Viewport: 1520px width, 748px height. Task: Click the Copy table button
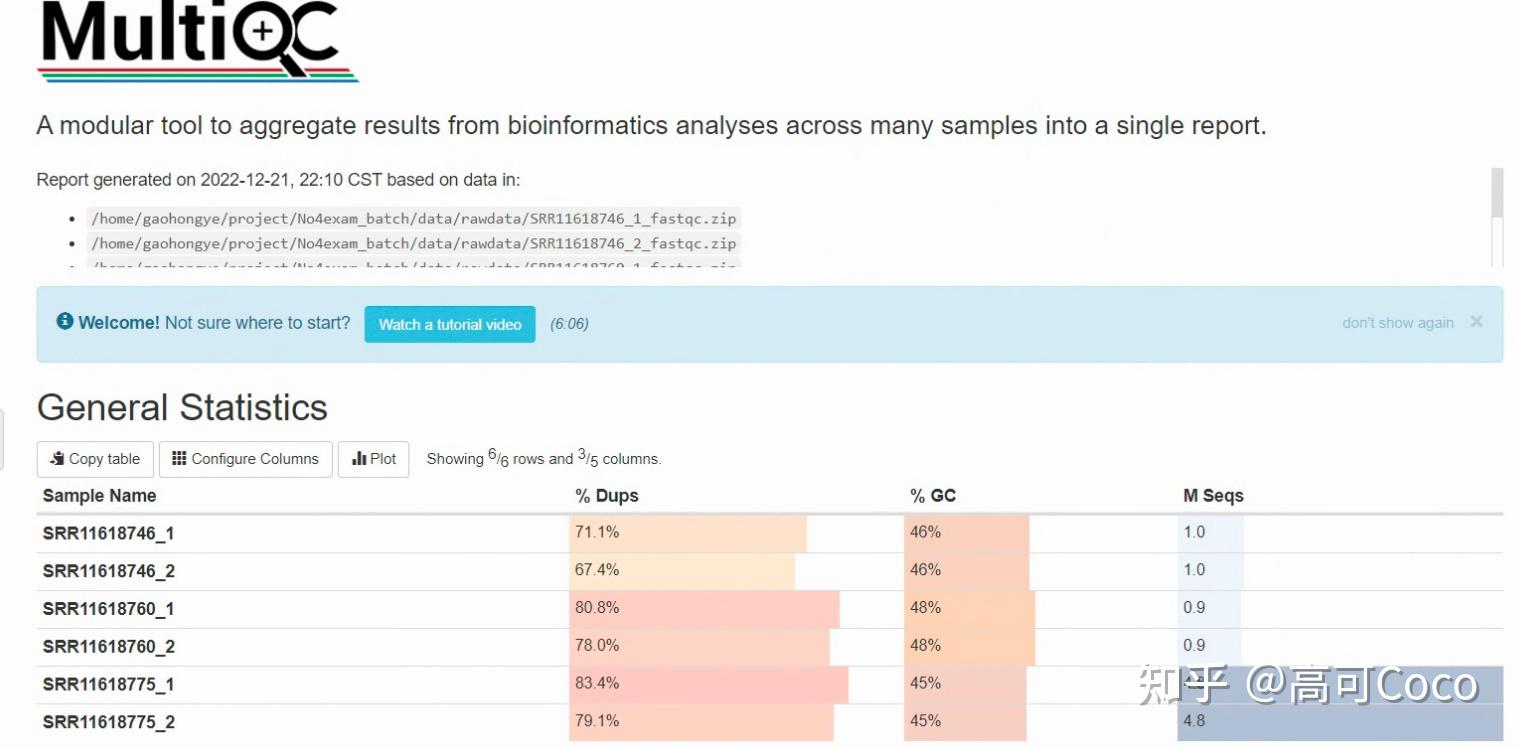pyautogui.click(x=95, y=459)
